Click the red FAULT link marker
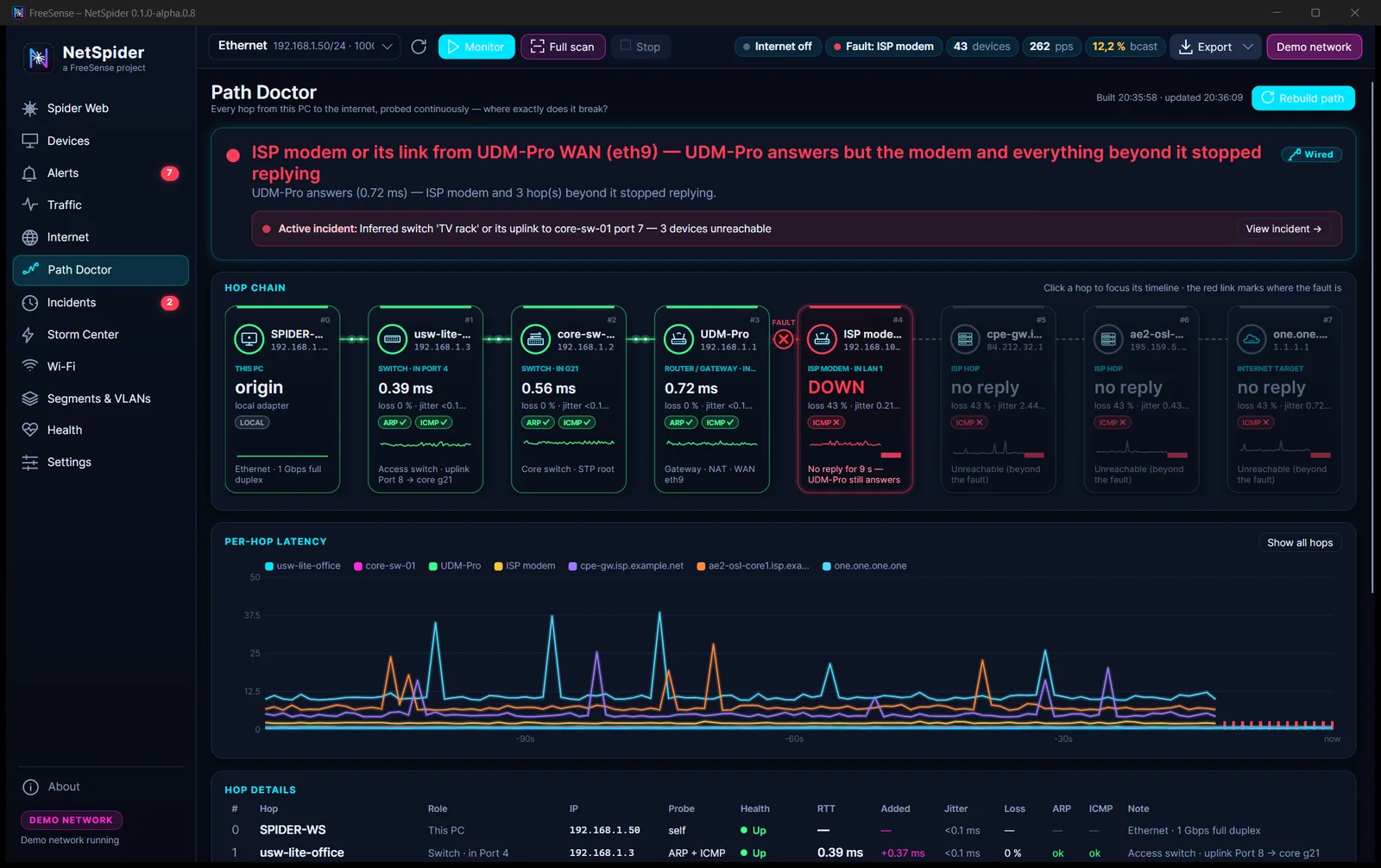Image resolution: width=1381 pixels, height=868 pixels. [784, 339]
